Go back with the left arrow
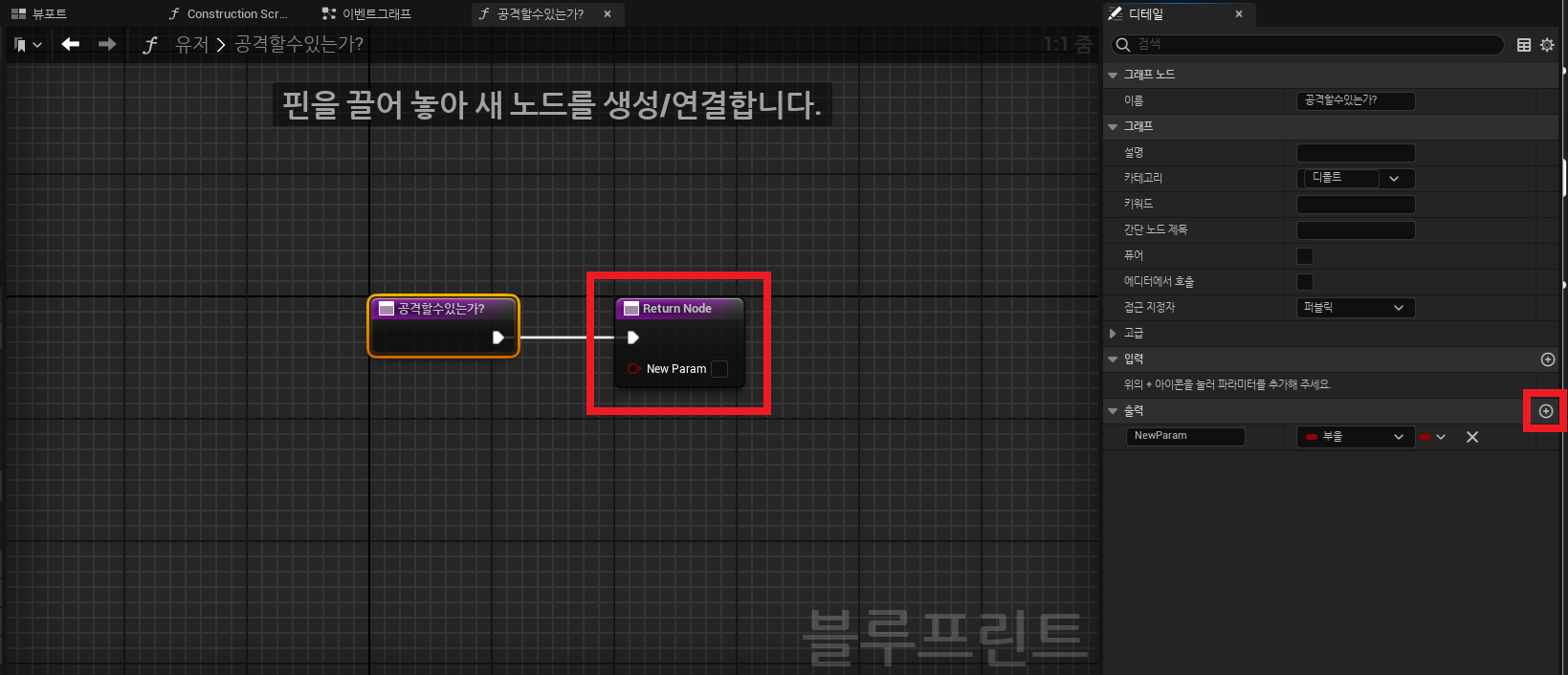The image size is (1568, 675). click(x=70, y=44)
